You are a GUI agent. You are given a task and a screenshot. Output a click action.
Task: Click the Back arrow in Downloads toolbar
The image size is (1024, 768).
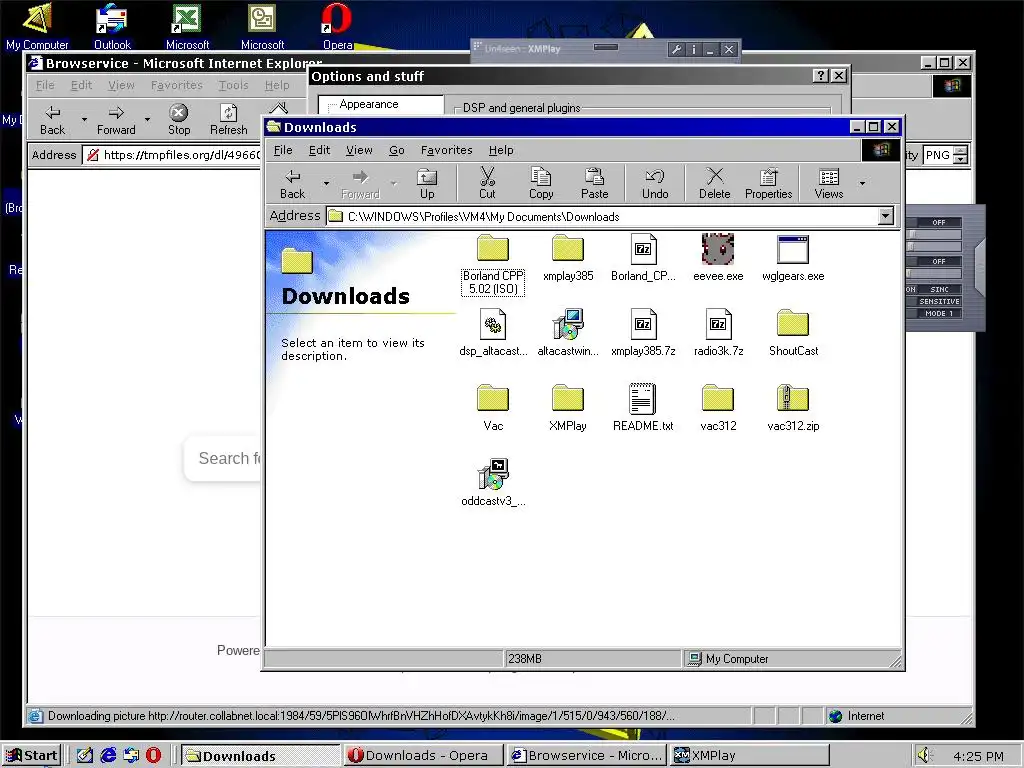click(293, 184)
